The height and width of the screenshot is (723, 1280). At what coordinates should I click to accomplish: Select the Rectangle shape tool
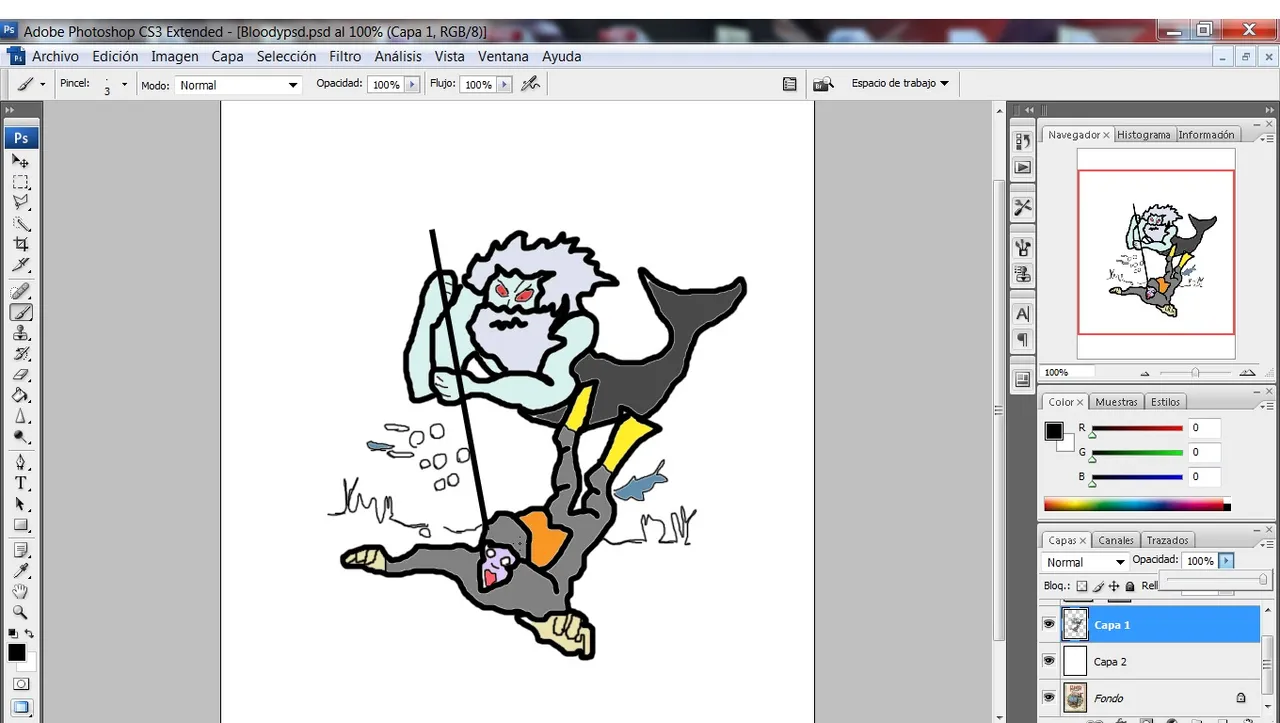click(20, 526)
